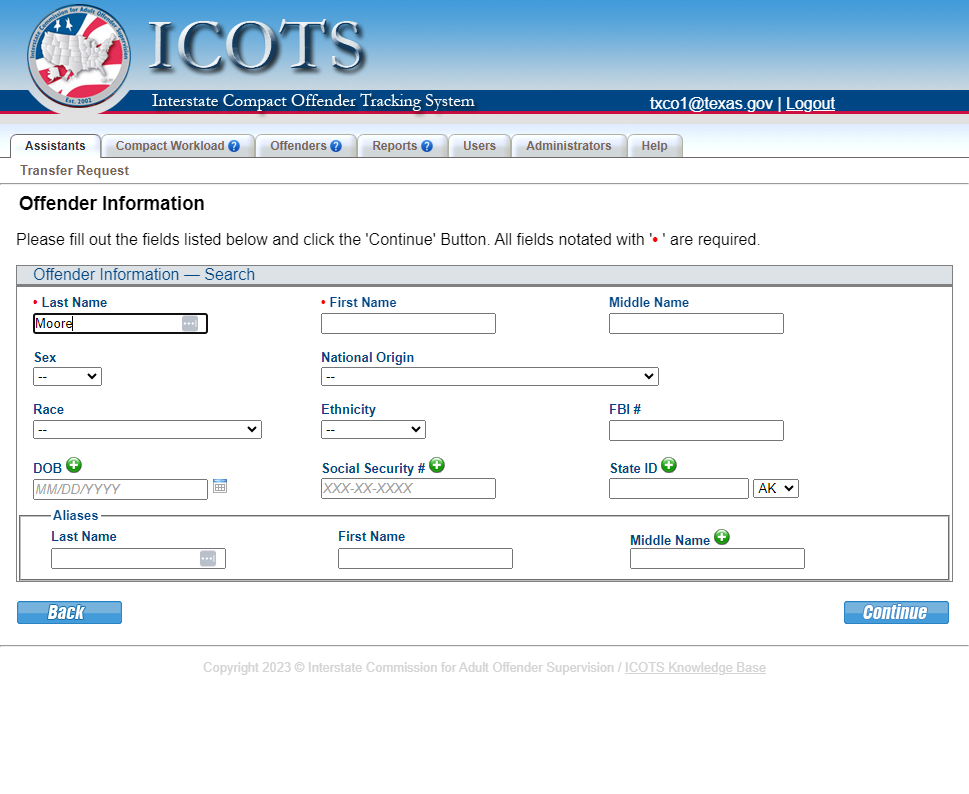
Task: Click the Logout link
Action: [810, 103]
